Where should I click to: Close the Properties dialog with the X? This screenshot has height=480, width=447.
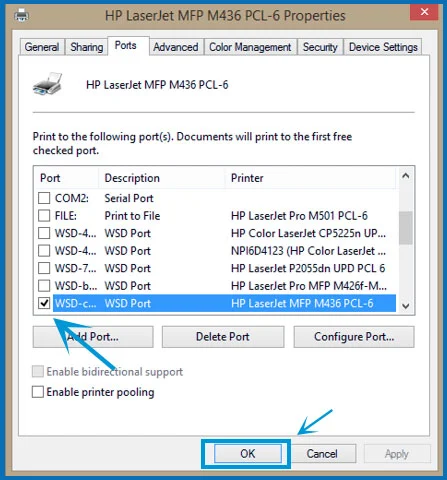click(x=424, y=12)
